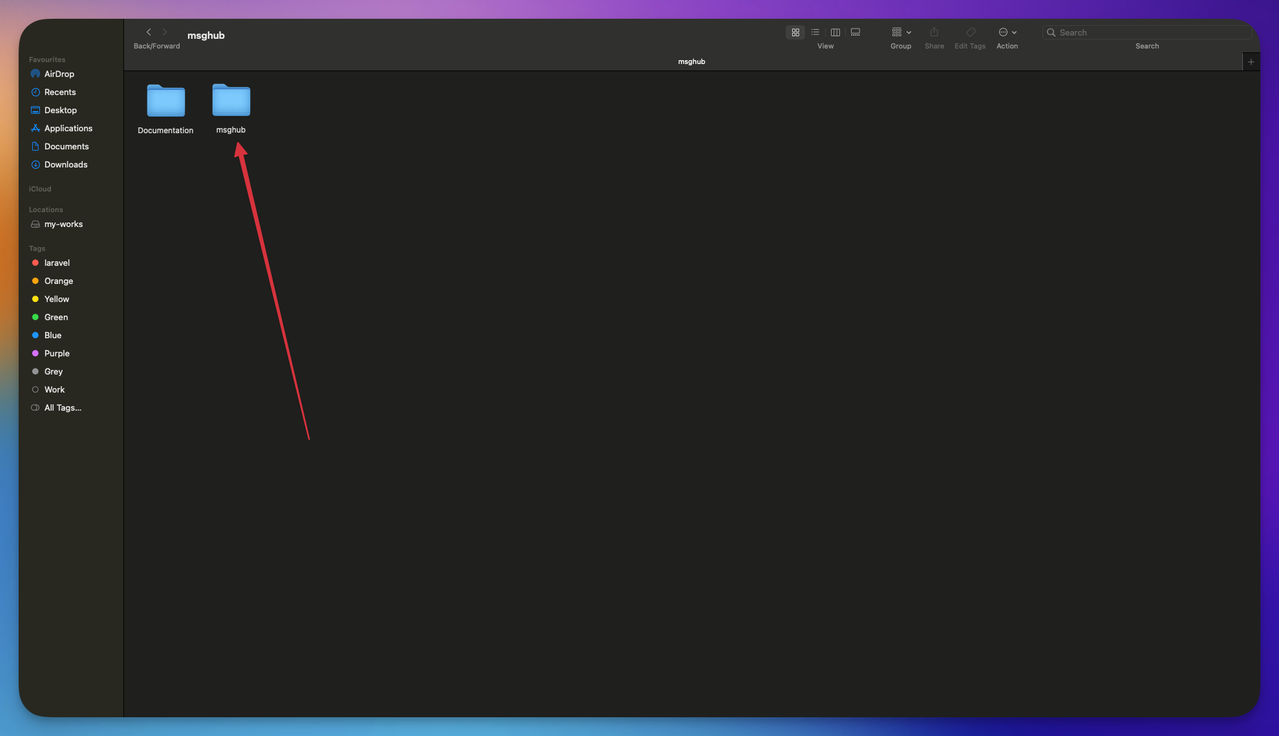Switch to list view
The image size is (1279, 736).
pos(816,32)
